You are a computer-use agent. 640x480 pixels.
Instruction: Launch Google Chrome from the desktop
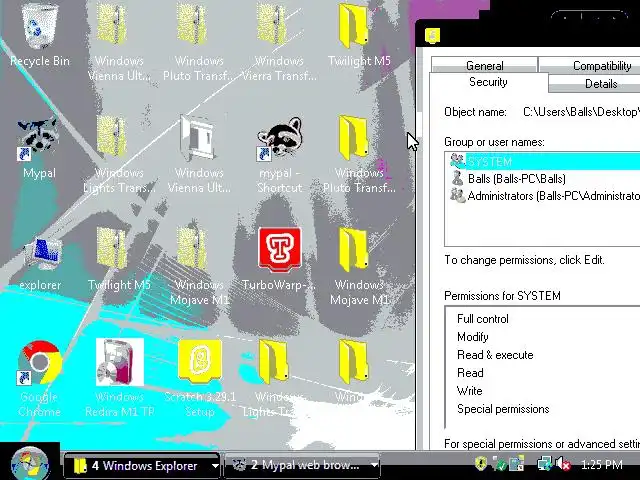pos(40,363)
